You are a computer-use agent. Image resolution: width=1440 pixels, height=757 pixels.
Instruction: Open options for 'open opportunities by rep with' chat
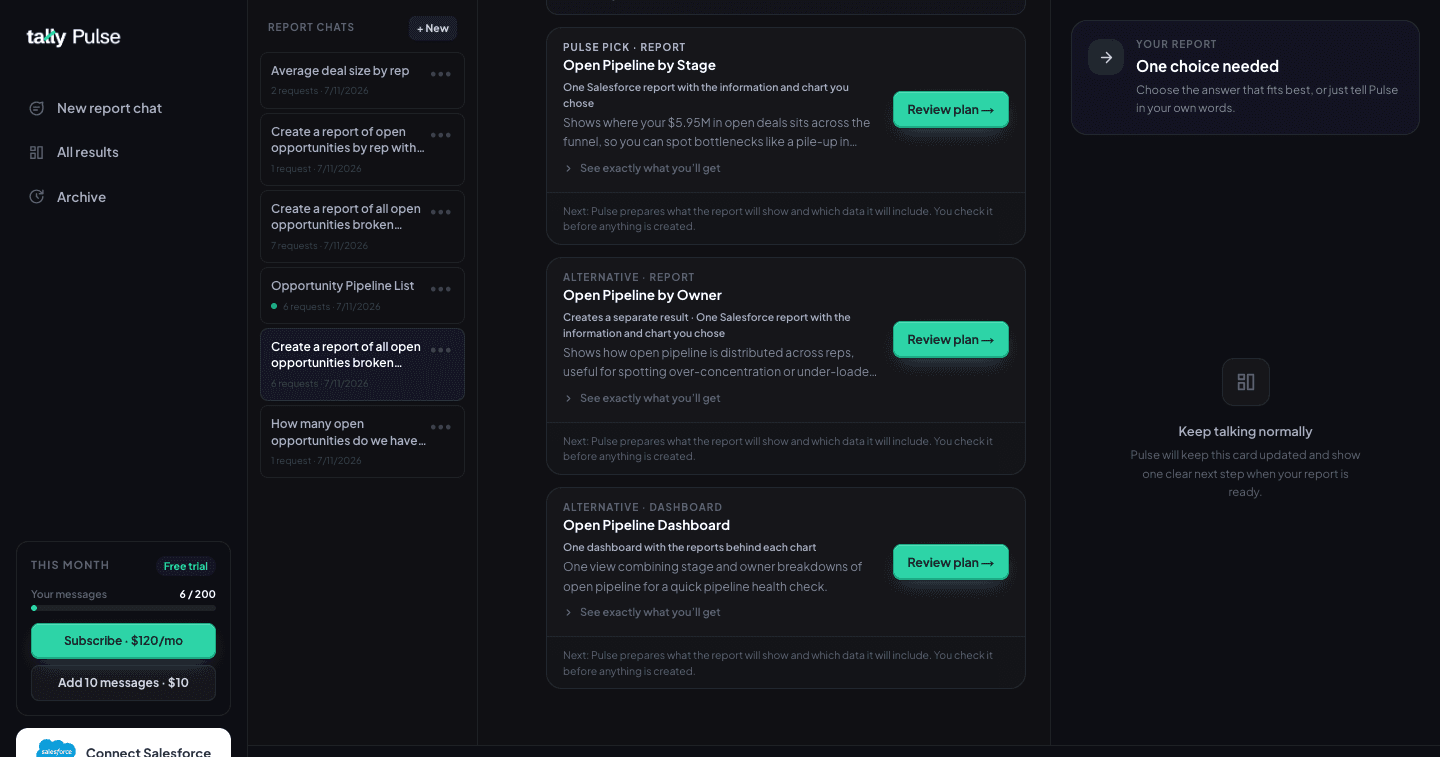tap(441, 135)
